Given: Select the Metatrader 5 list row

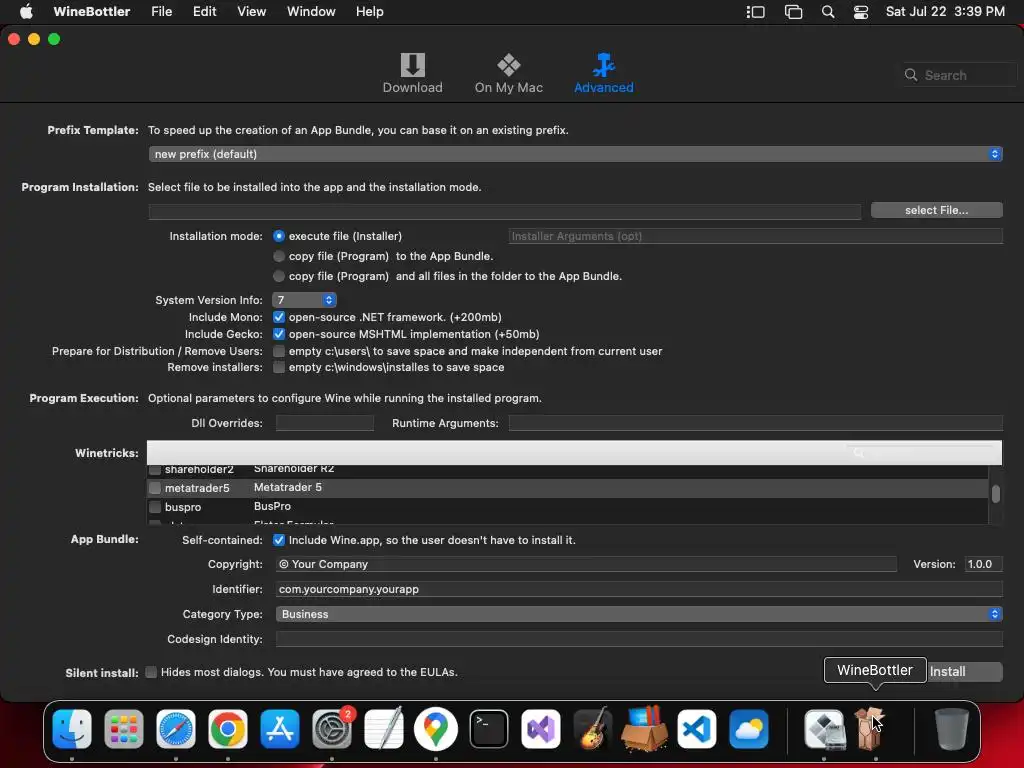Looking at the screenshot, I should pyautogui.click(x=567, y=488).
